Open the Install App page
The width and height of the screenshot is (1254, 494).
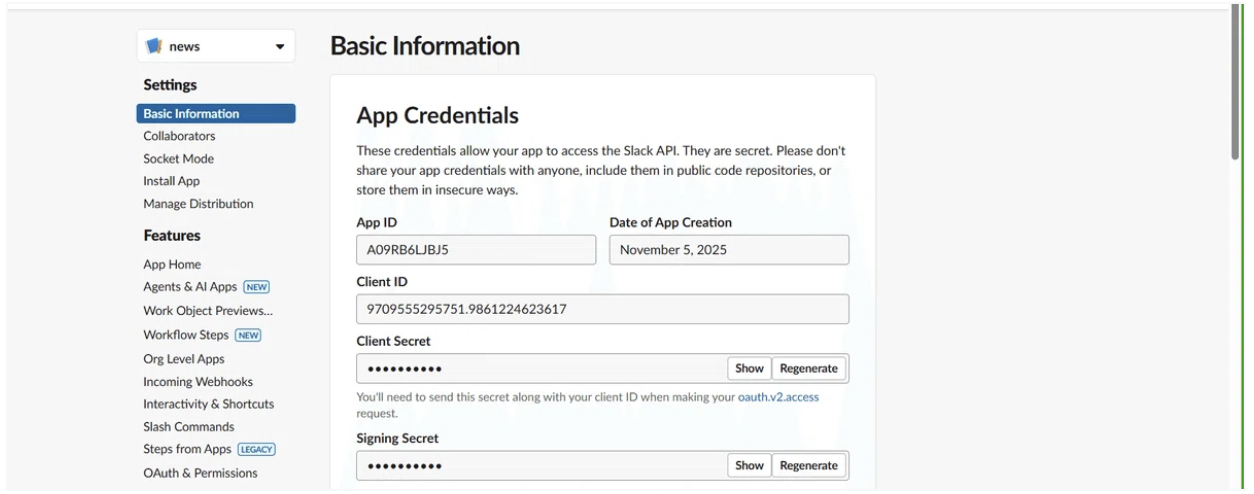pyautogui.click(x=171, y=181)
